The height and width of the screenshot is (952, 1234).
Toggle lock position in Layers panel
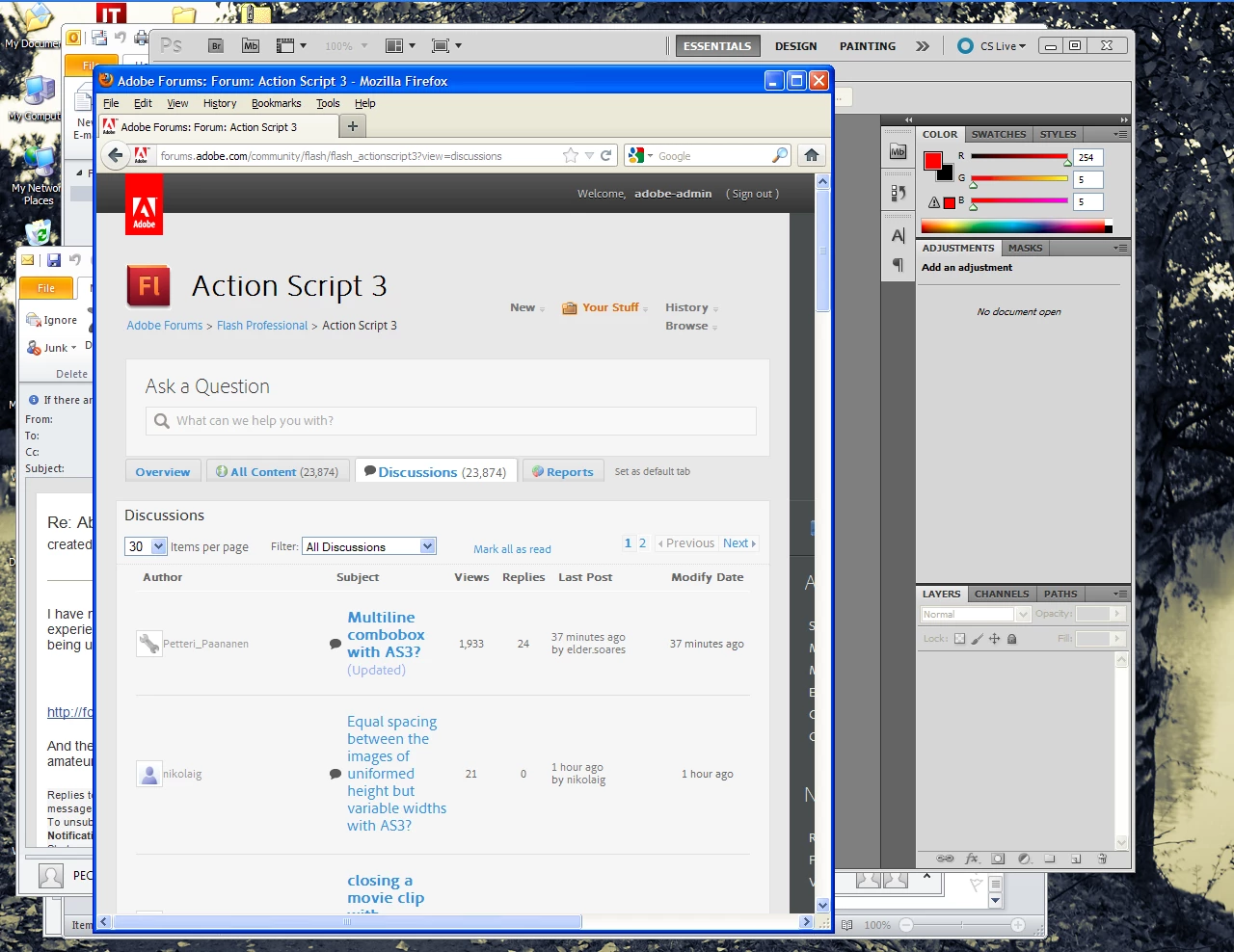(x=994, y=638)
